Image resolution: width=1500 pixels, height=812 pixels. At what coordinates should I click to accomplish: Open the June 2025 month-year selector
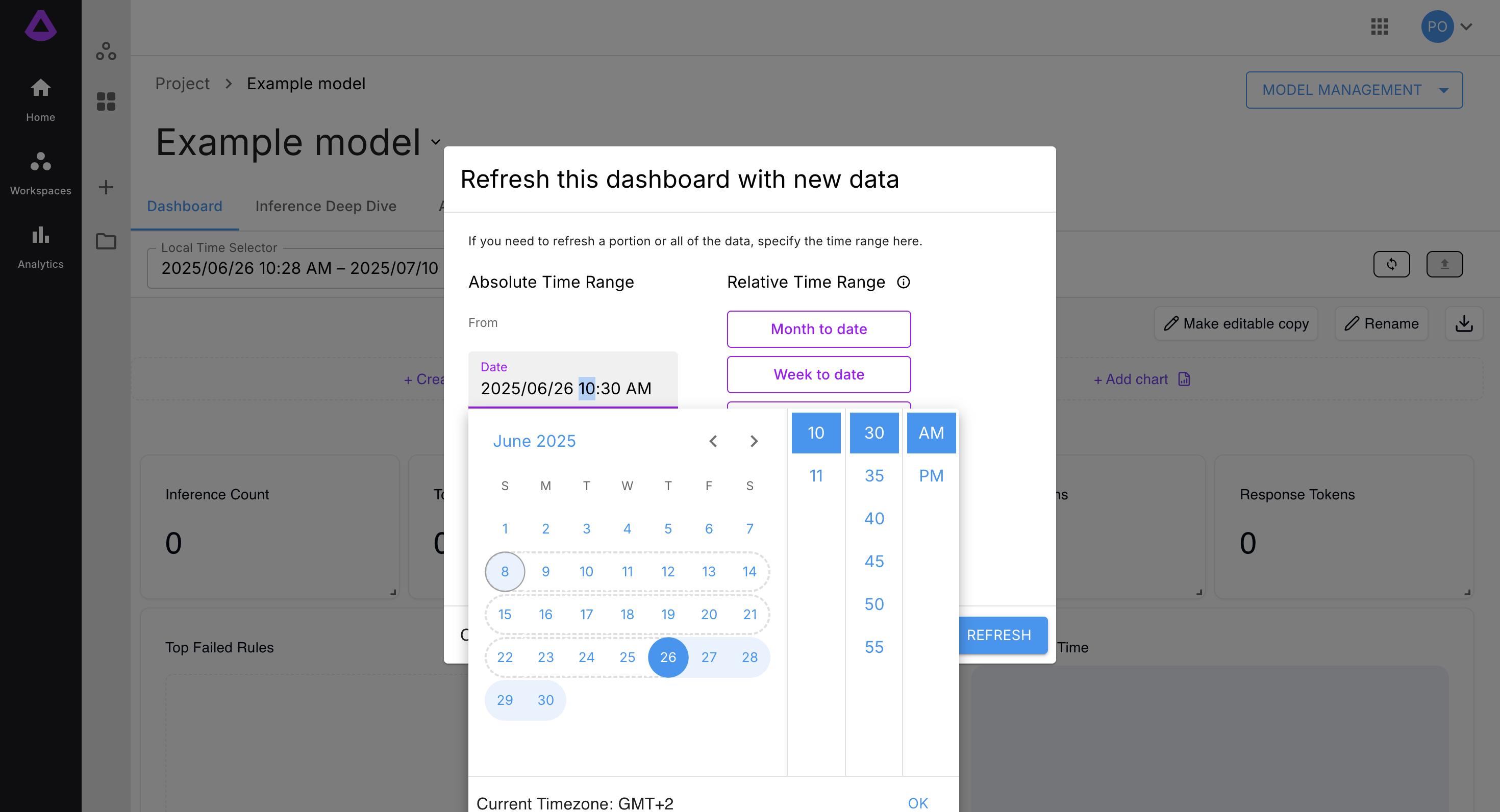(534, 441)
